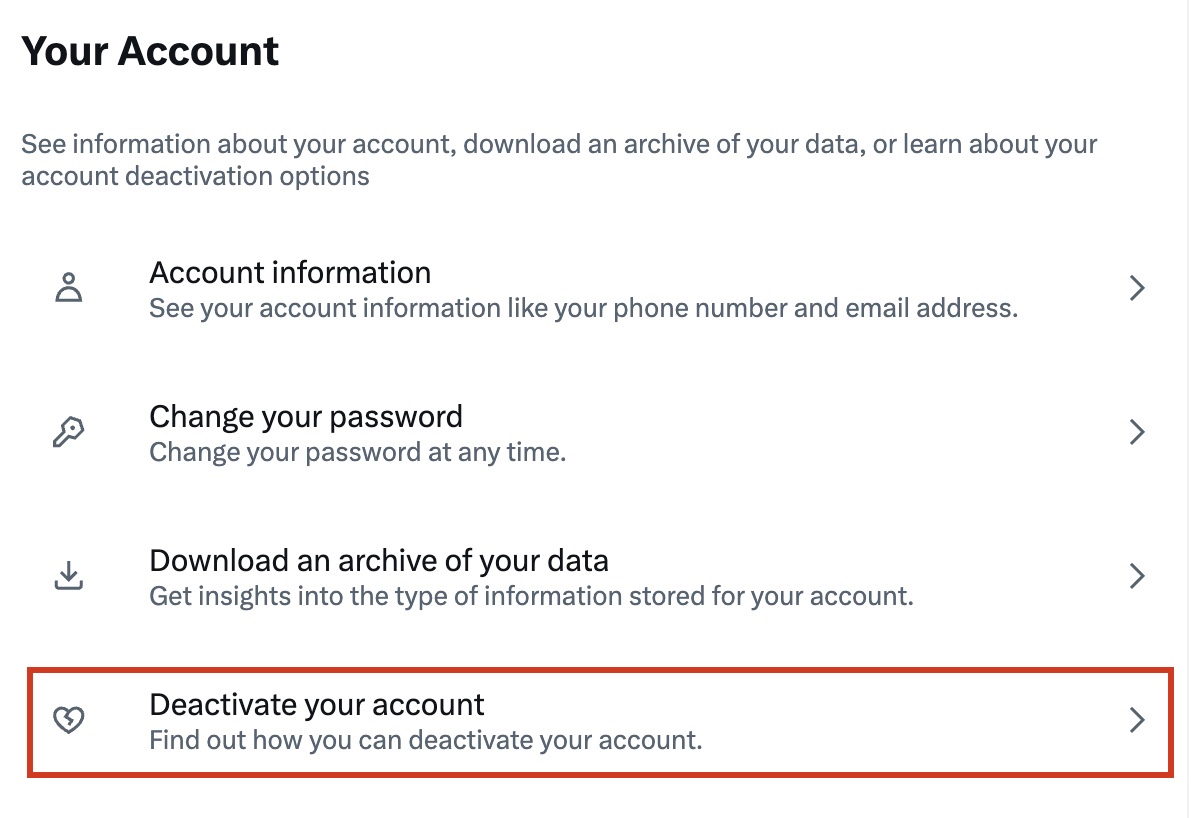This screenshot has width=1196, height=818.
Task: Click the download arrow icon for data archive
Action: click(x=68, y=577)
